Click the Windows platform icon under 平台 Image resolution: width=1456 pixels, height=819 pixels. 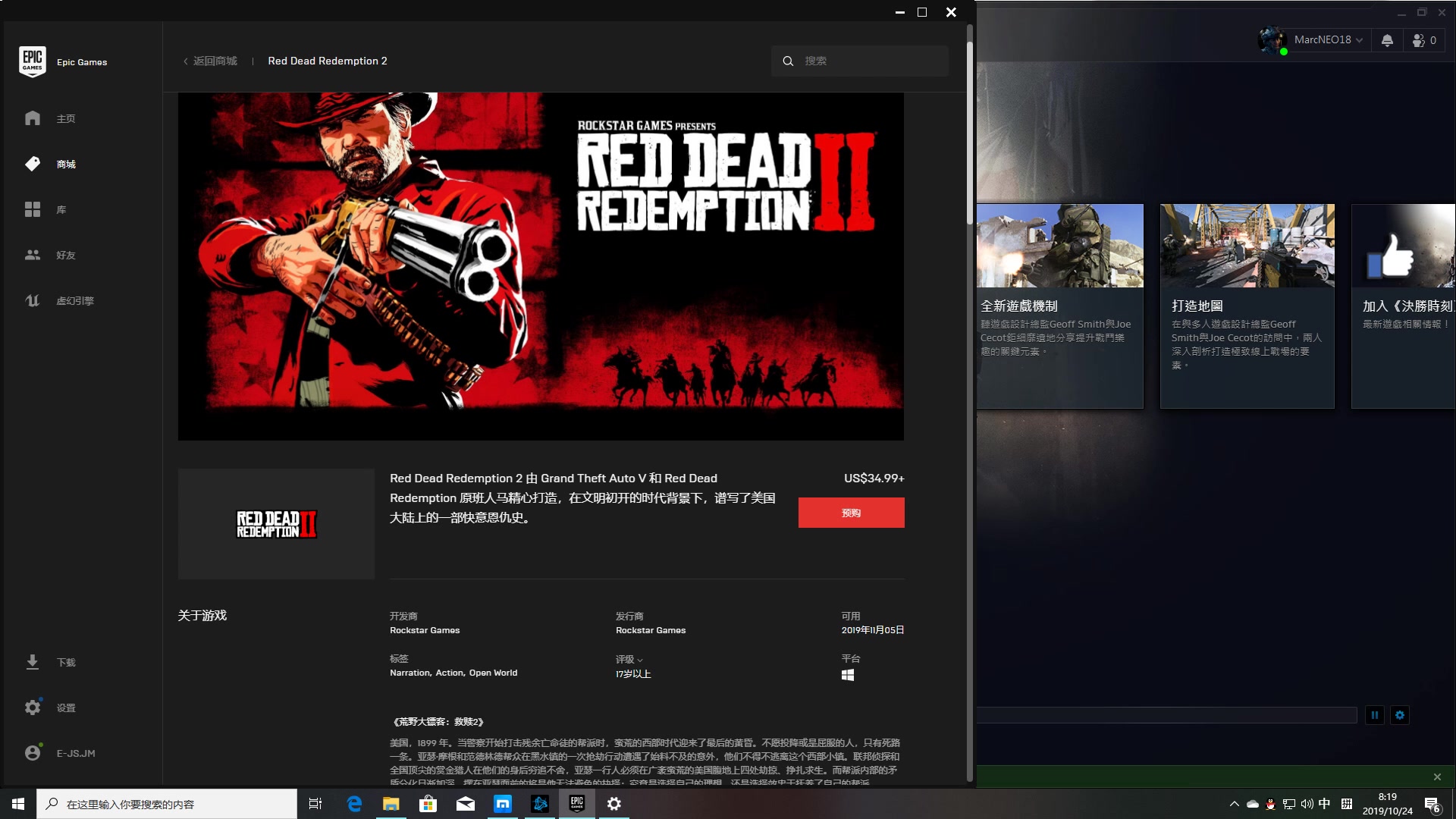848,675
